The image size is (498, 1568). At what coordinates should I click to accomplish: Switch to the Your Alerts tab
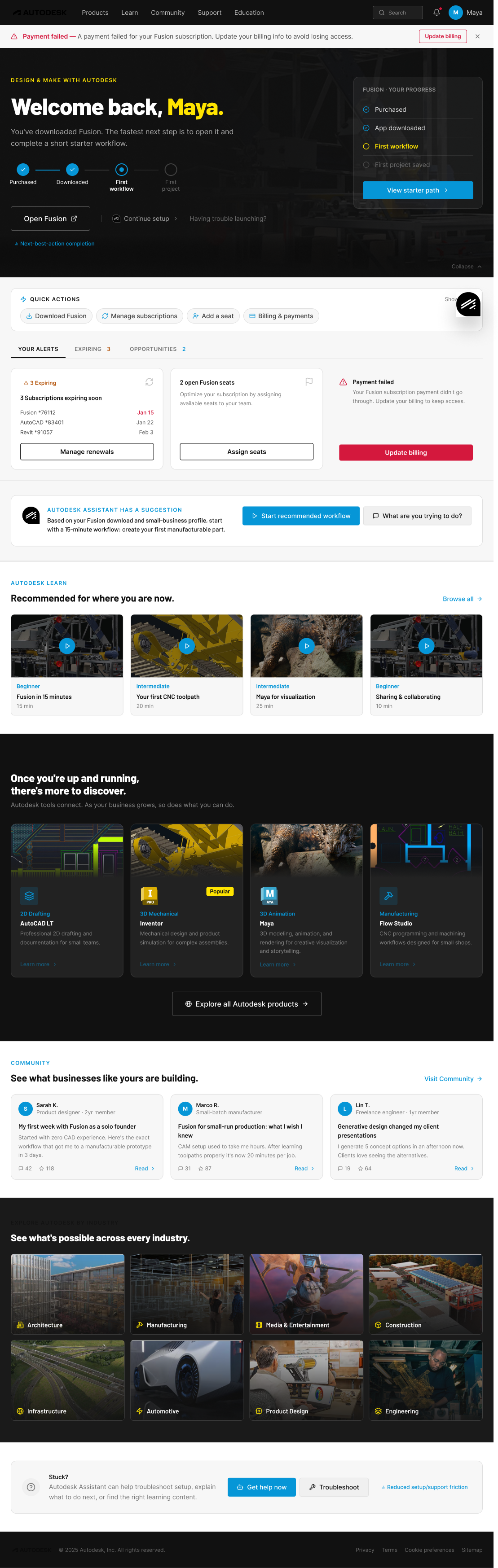click(x=38, y=349)
